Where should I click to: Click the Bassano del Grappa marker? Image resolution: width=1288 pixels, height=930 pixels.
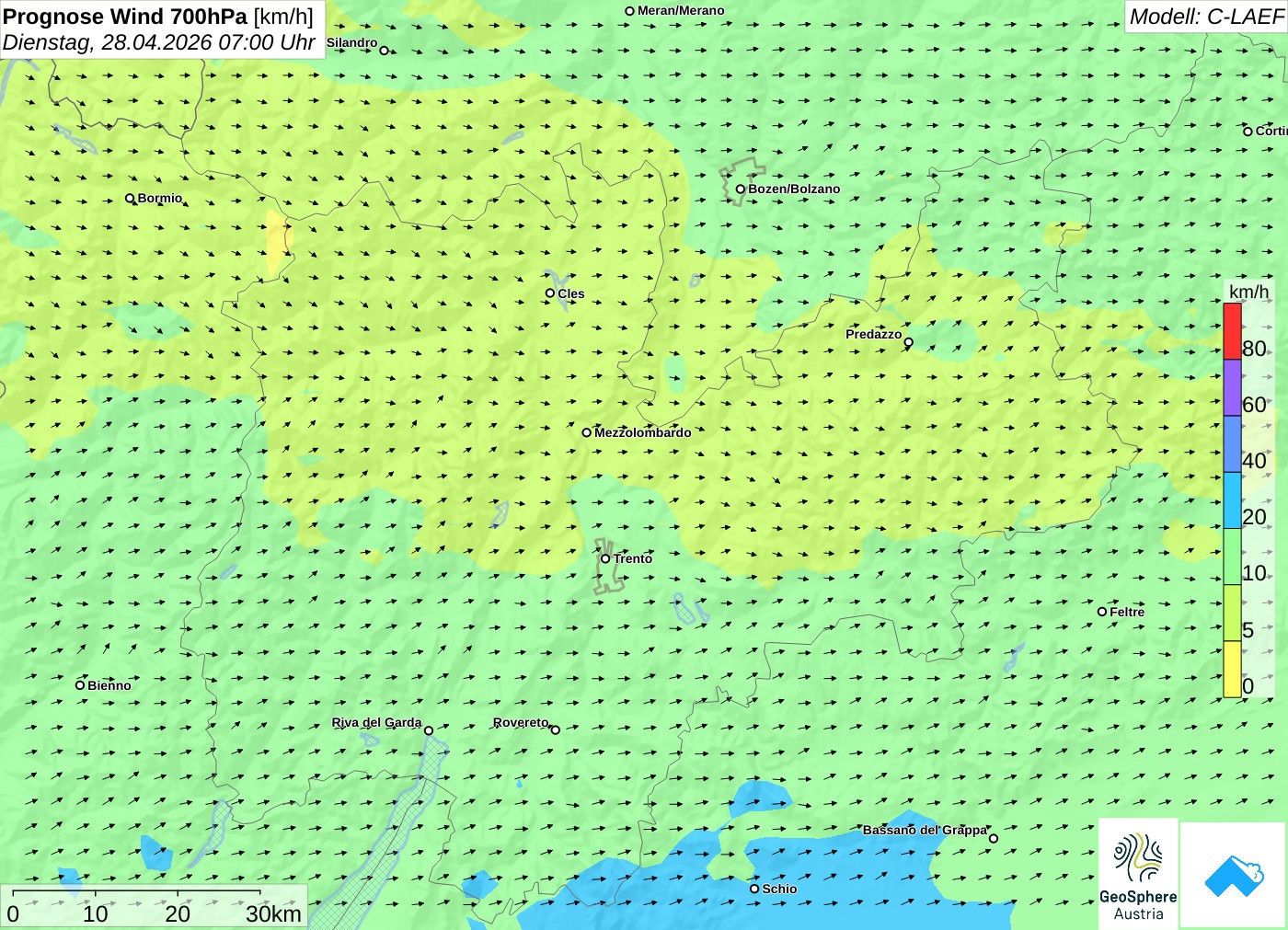click(x=994, y=838)
